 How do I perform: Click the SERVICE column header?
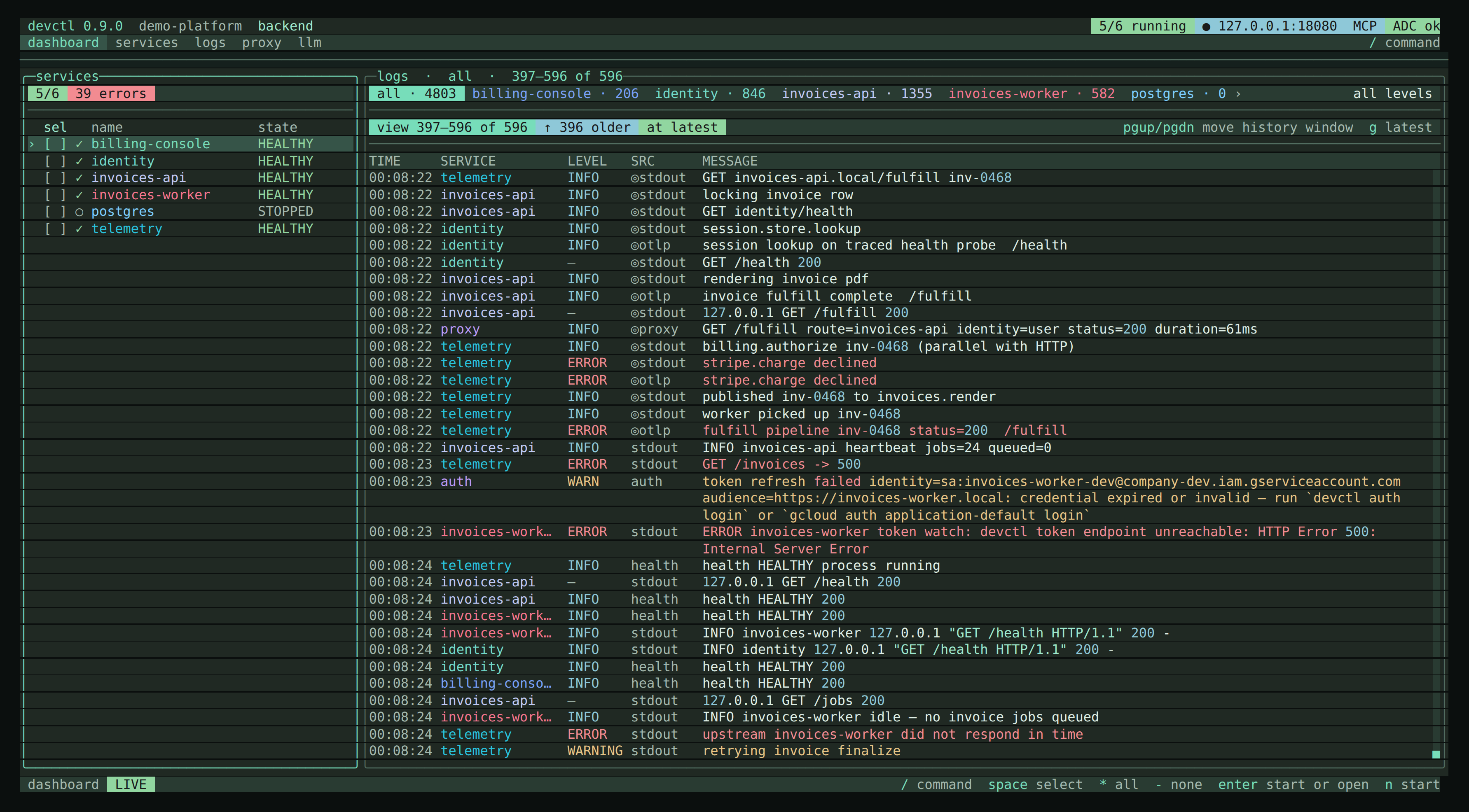coord(468,161)
